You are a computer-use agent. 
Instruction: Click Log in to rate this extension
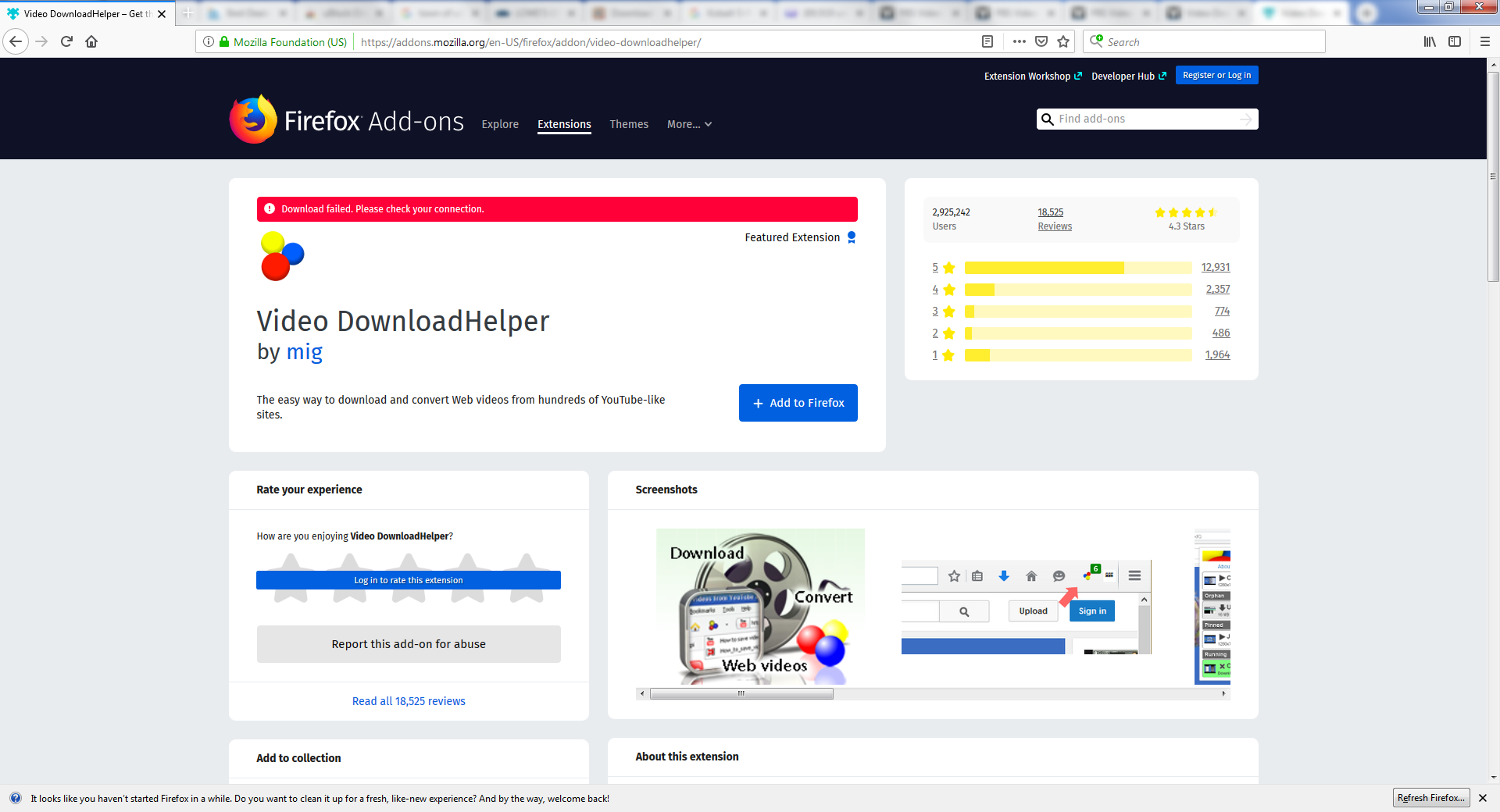coord(409,580)
